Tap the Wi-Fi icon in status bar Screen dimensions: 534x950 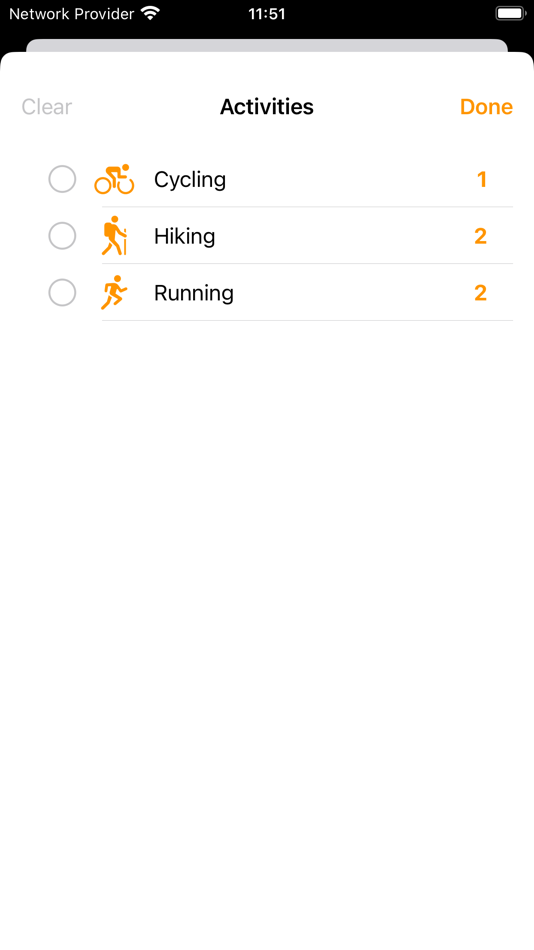(x=150, y=13)
